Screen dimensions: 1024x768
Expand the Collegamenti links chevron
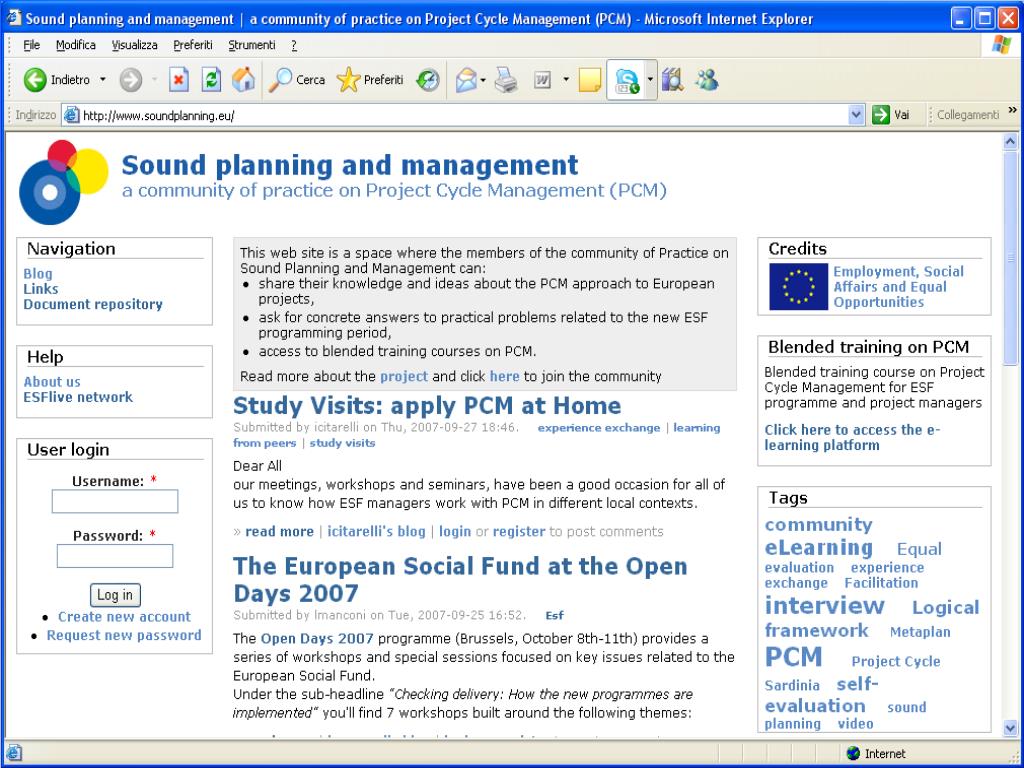click(1013, 110)
